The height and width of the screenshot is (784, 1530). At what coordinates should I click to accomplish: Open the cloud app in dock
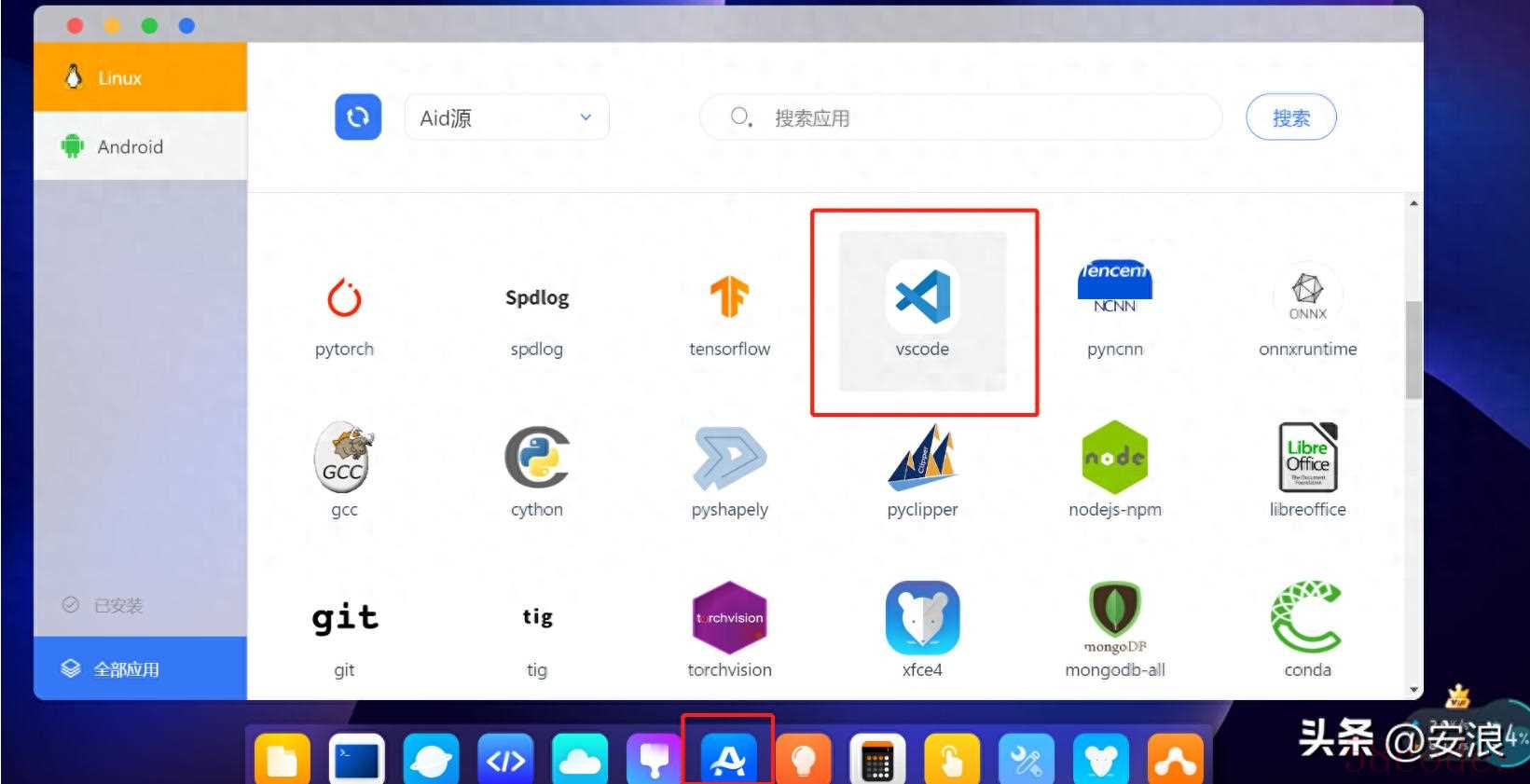pos(580,760)
